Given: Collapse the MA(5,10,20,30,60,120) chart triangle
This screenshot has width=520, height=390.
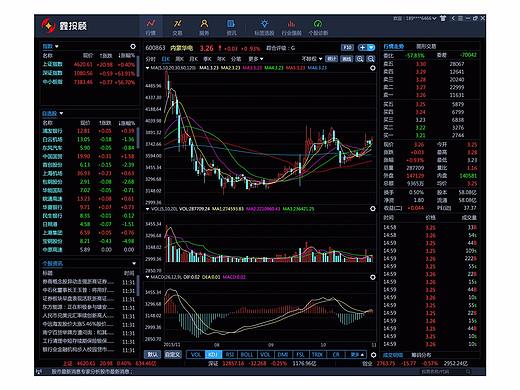Looking at the screenshot, I should [147, 68].
